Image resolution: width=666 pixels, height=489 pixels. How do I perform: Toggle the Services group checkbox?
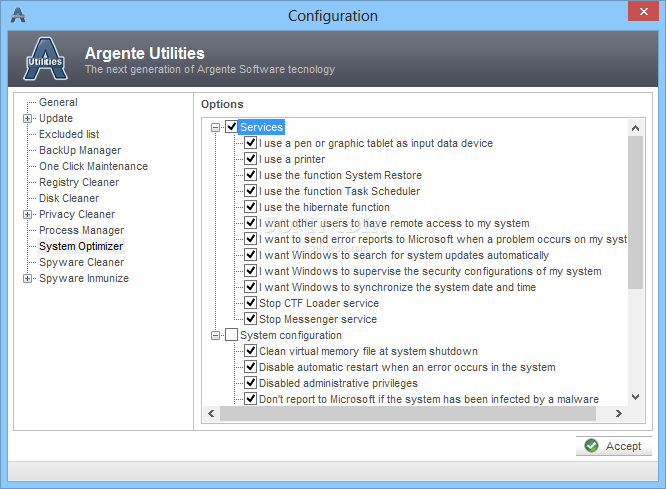[x=231, y=127]
